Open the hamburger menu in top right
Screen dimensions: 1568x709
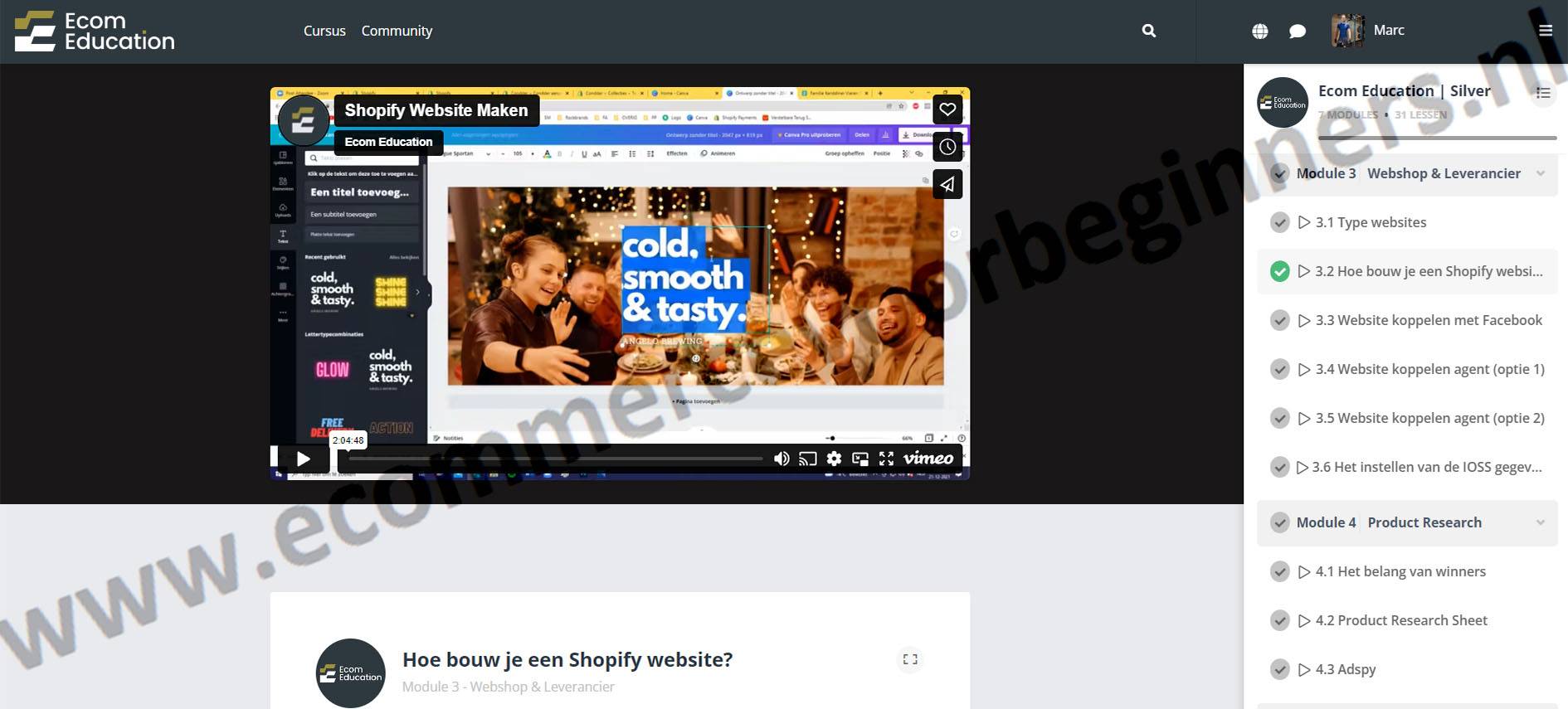pos(1545,31)
